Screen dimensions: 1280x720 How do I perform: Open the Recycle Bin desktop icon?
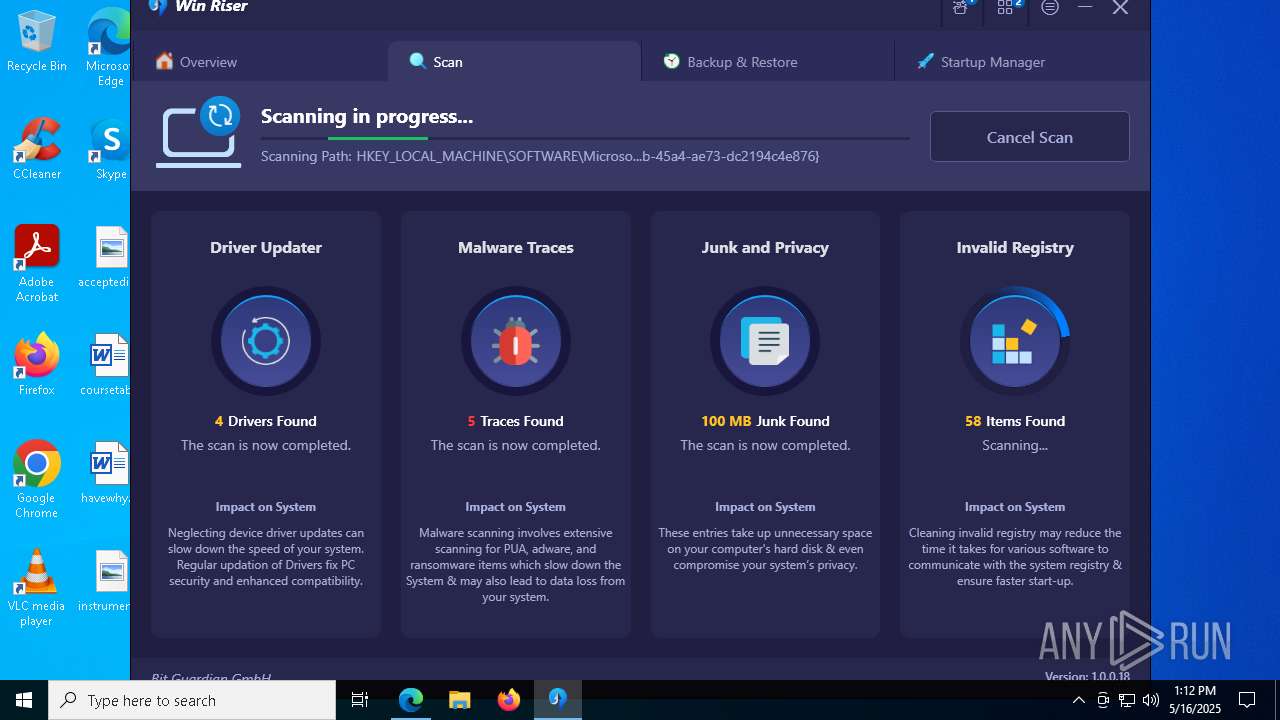pyautogui.click(x=36, y=42)
